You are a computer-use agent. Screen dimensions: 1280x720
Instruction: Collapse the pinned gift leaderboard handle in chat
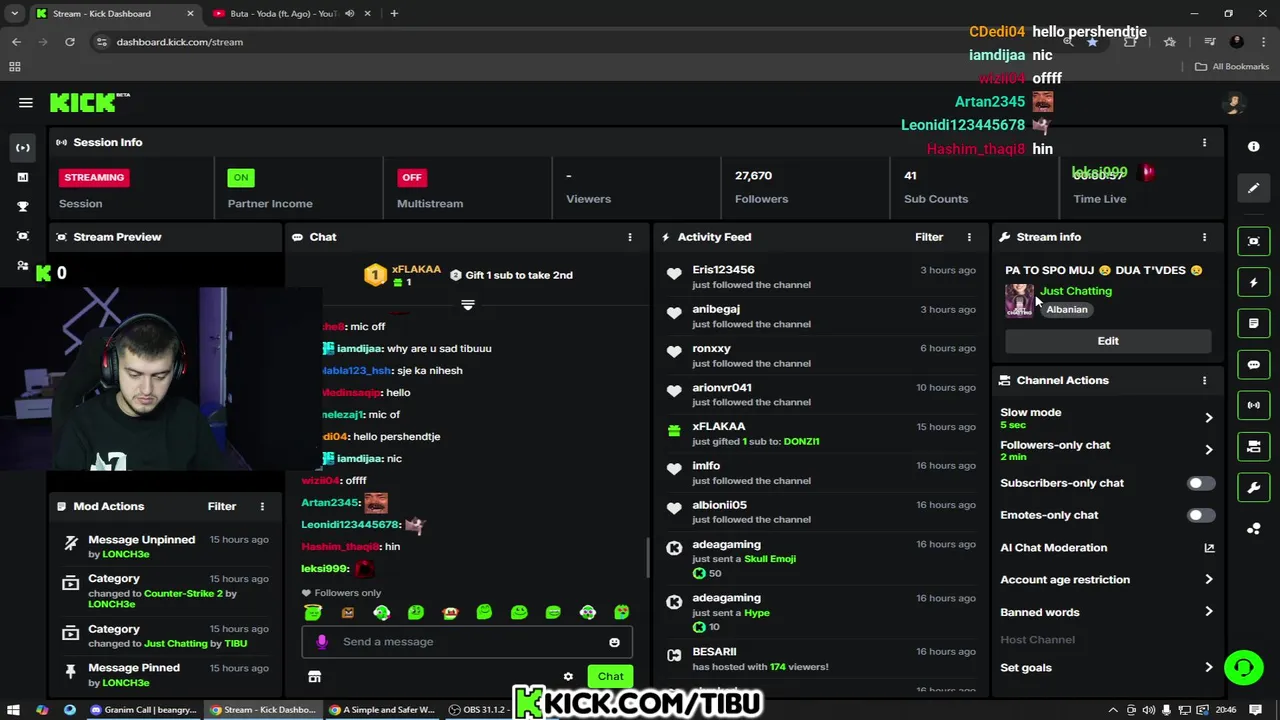[x=467, y=304]
